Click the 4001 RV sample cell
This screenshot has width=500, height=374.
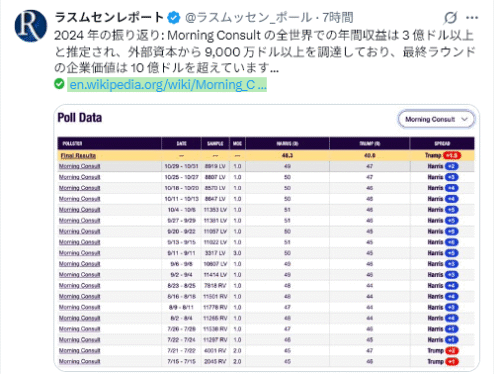pyautogui.click(x=216, y=351)
